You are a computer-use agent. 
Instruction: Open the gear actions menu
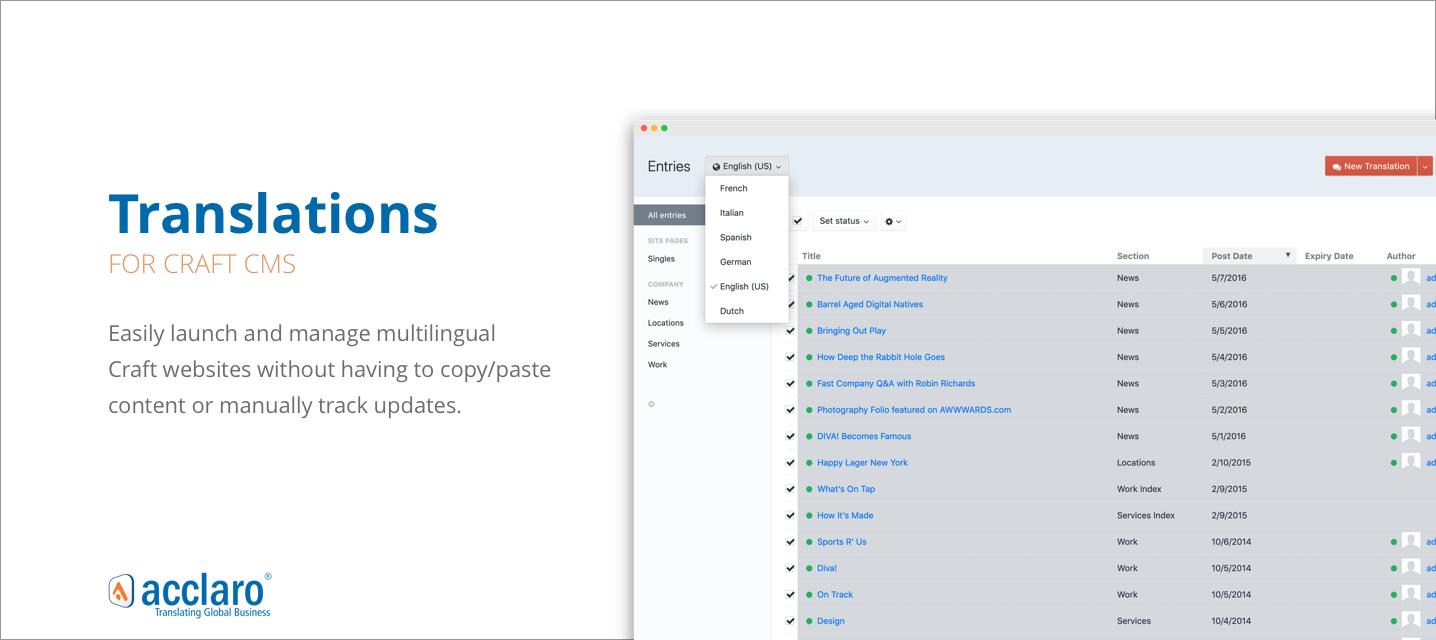pyautogui.click(x=893, y=221)
